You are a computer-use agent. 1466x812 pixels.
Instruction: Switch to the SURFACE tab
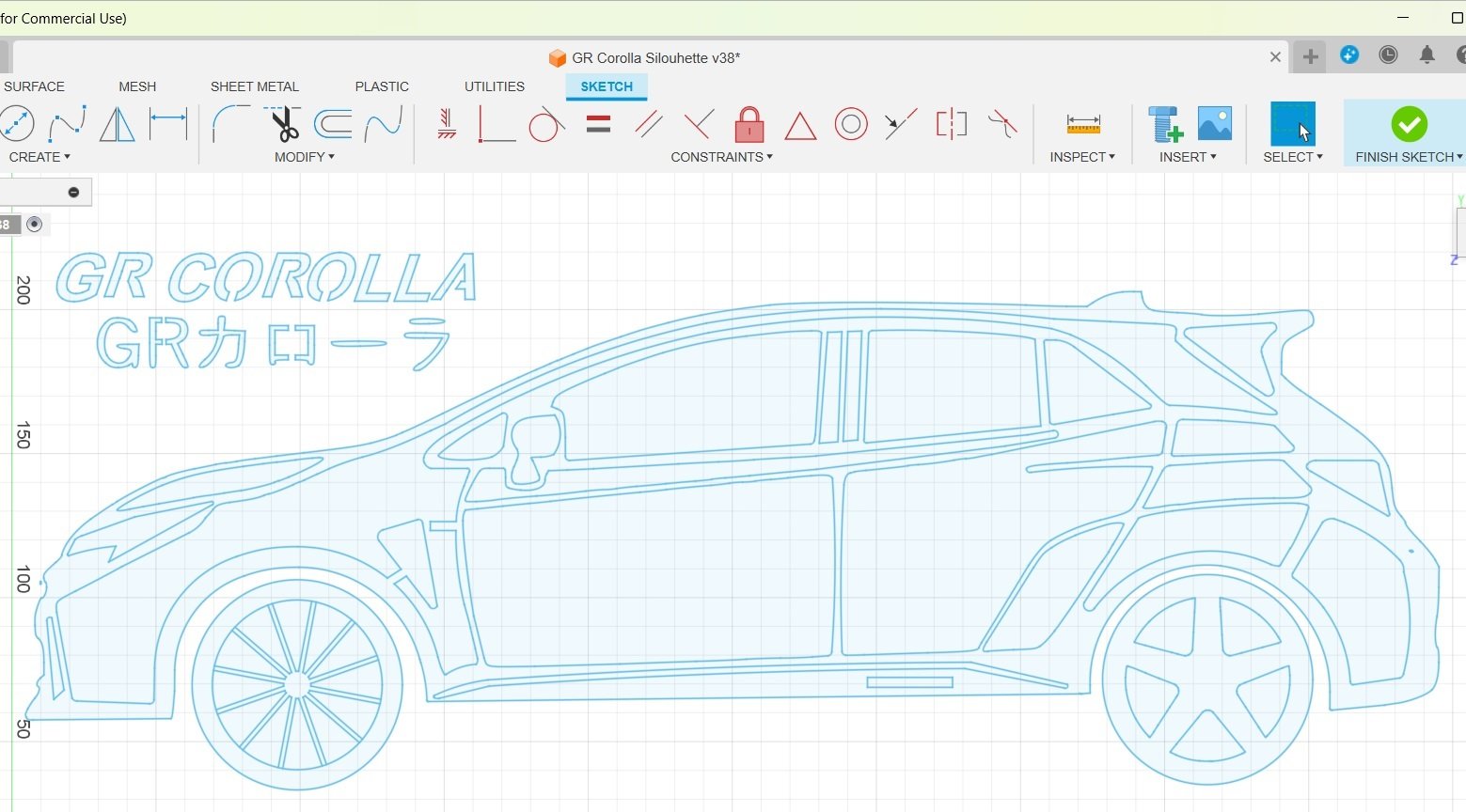click(34, 86)
